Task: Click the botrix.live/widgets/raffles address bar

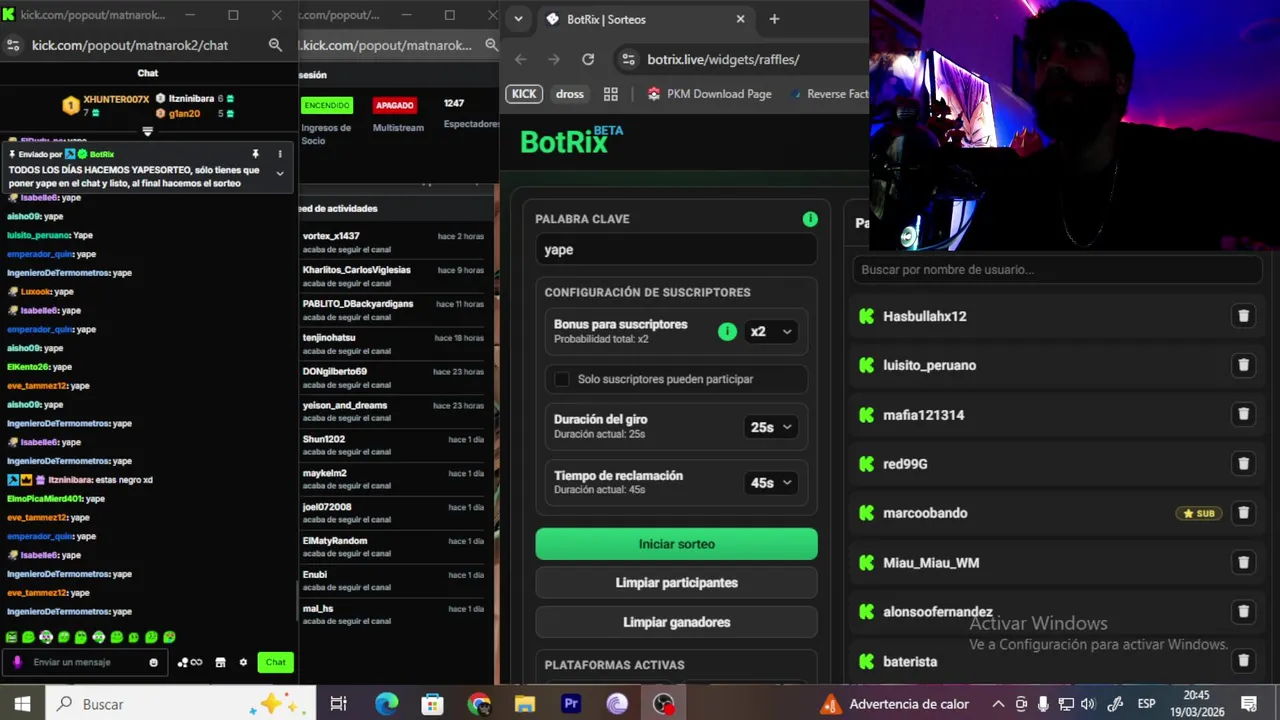Action: [x=740, y=59]
